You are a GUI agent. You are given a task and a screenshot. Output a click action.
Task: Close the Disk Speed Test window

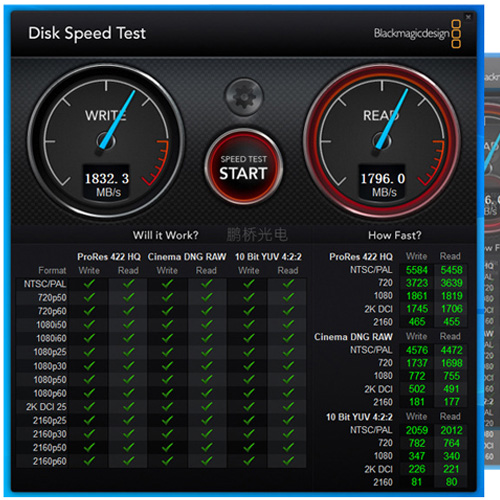468,17
